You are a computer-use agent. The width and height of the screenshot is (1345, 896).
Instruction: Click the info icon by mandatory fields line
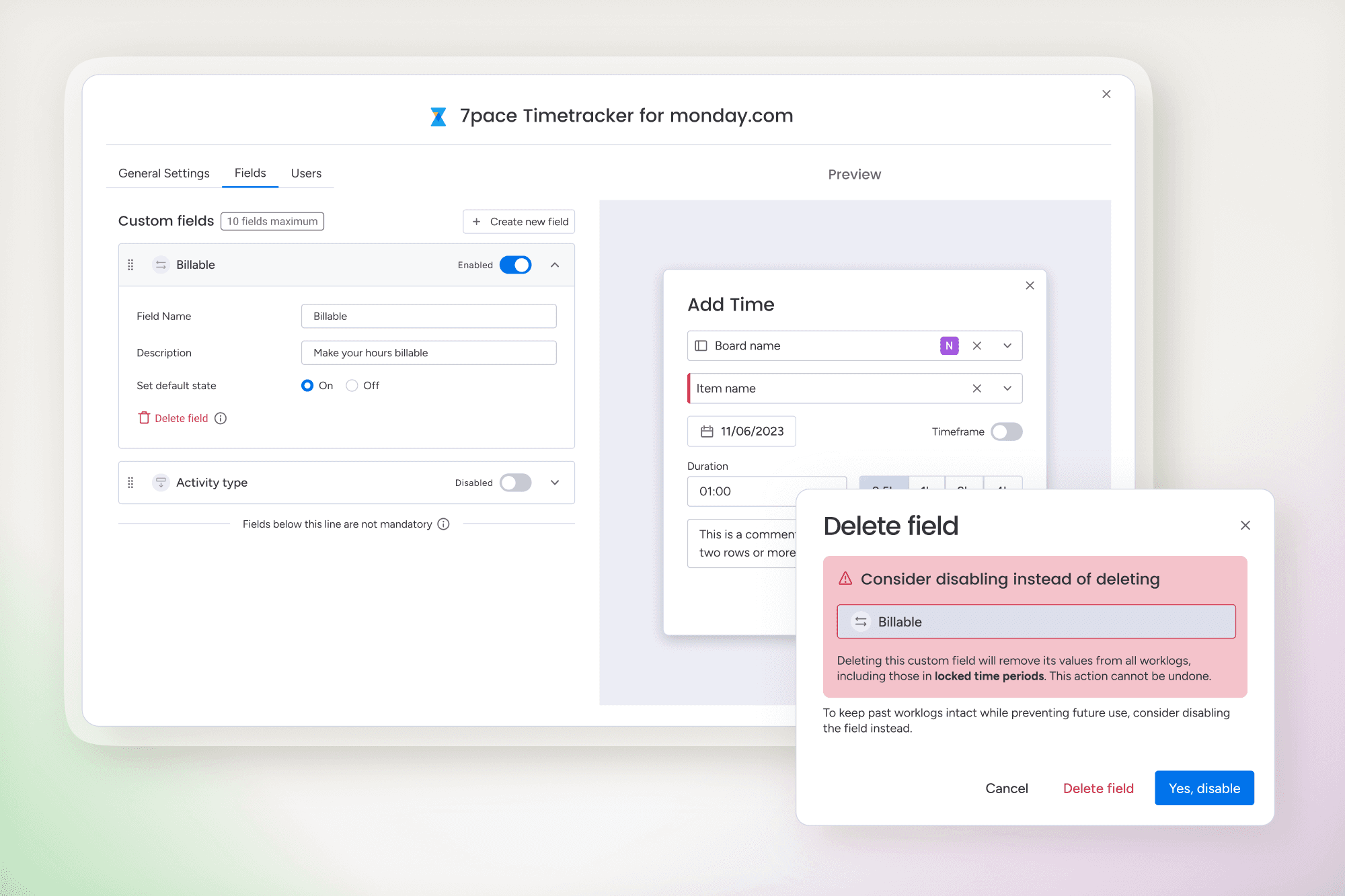point(443,524)
